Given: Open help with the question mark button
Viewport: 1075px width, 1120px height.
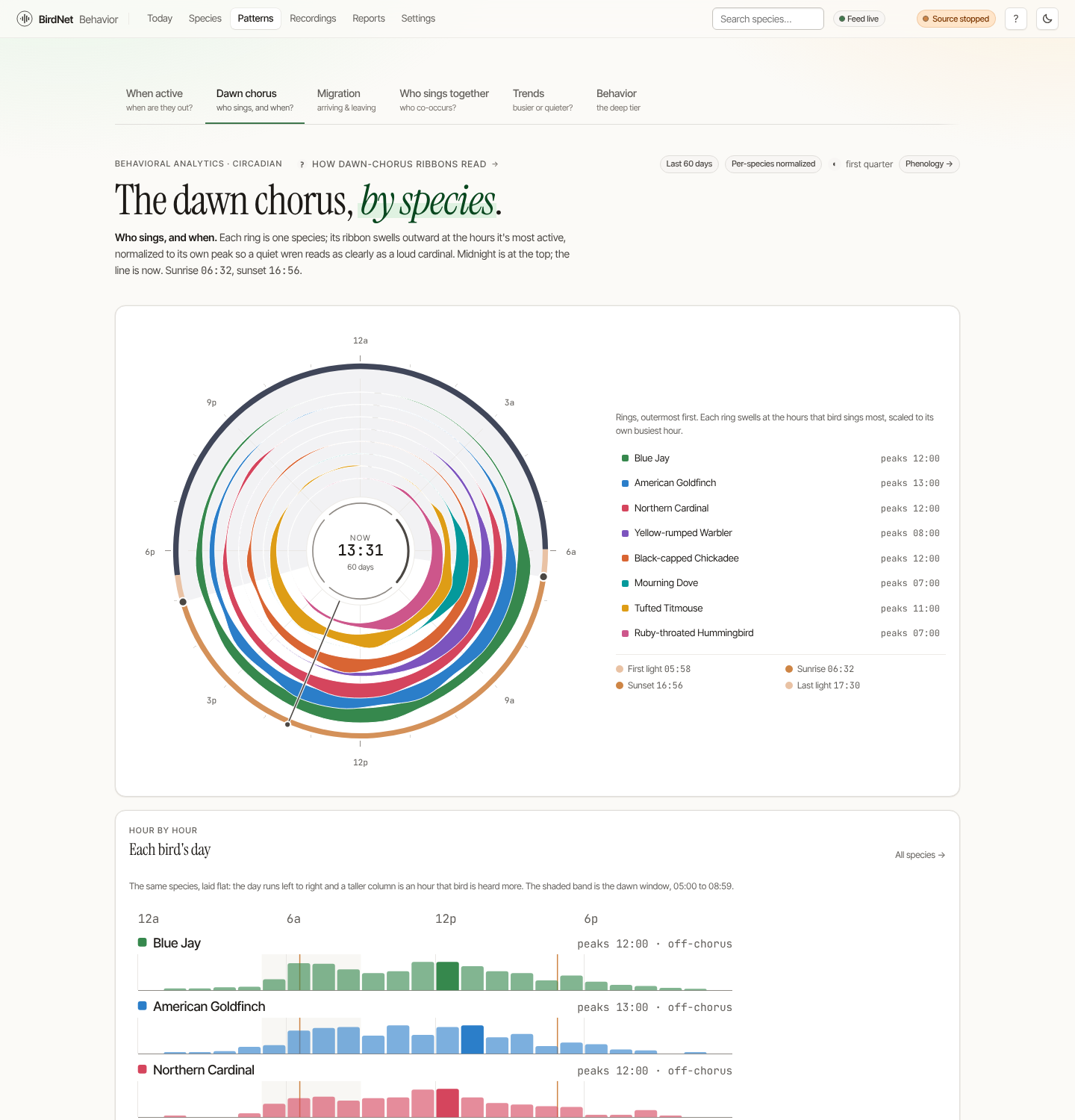Looking at the screenshot, I should (1016, 19).
